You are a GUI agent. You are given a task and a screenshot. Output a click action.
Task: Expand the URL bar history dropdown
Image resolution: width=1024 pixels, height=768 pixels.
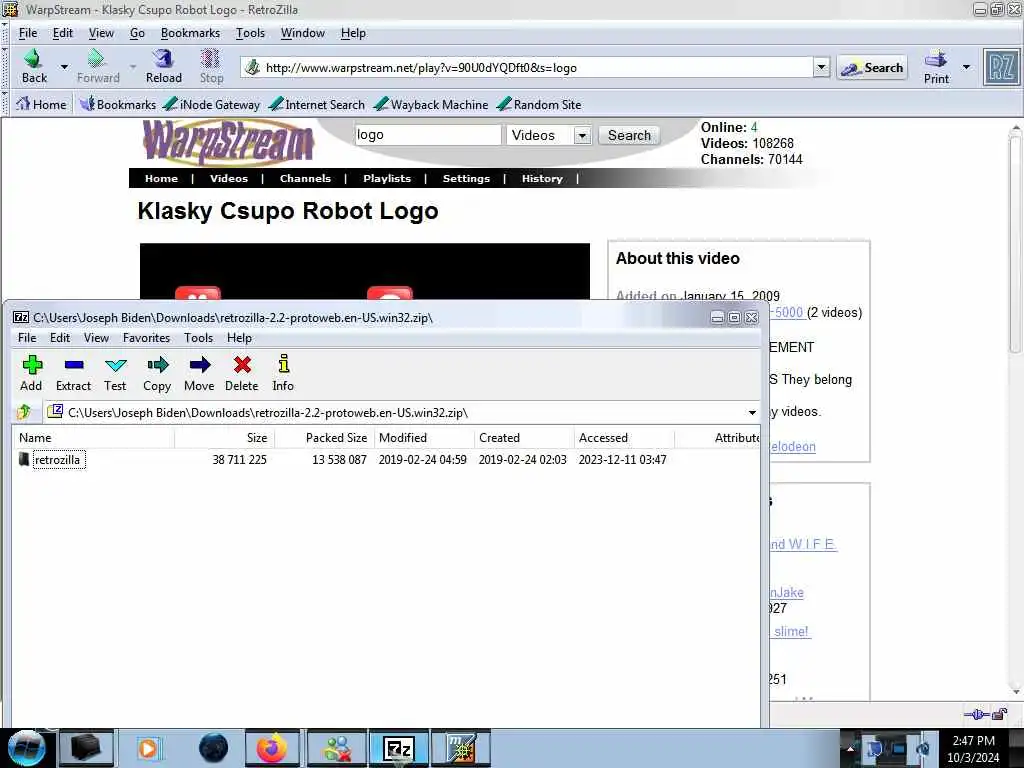click(x=822, y=67)
